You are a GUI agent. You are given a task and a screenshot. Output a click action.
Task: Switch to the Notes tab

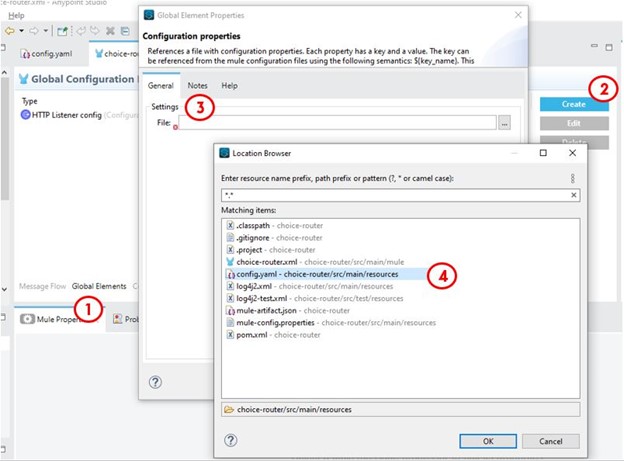[197, 86]
